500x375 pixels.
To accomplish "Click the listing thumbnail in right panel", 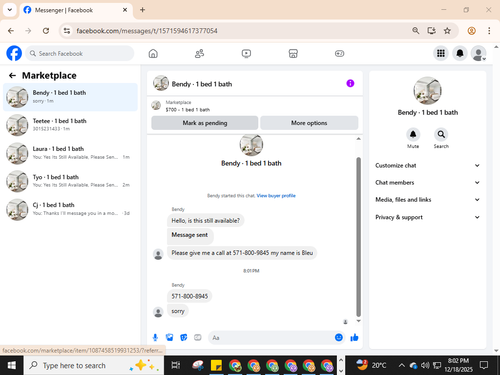I will (427, 91).
